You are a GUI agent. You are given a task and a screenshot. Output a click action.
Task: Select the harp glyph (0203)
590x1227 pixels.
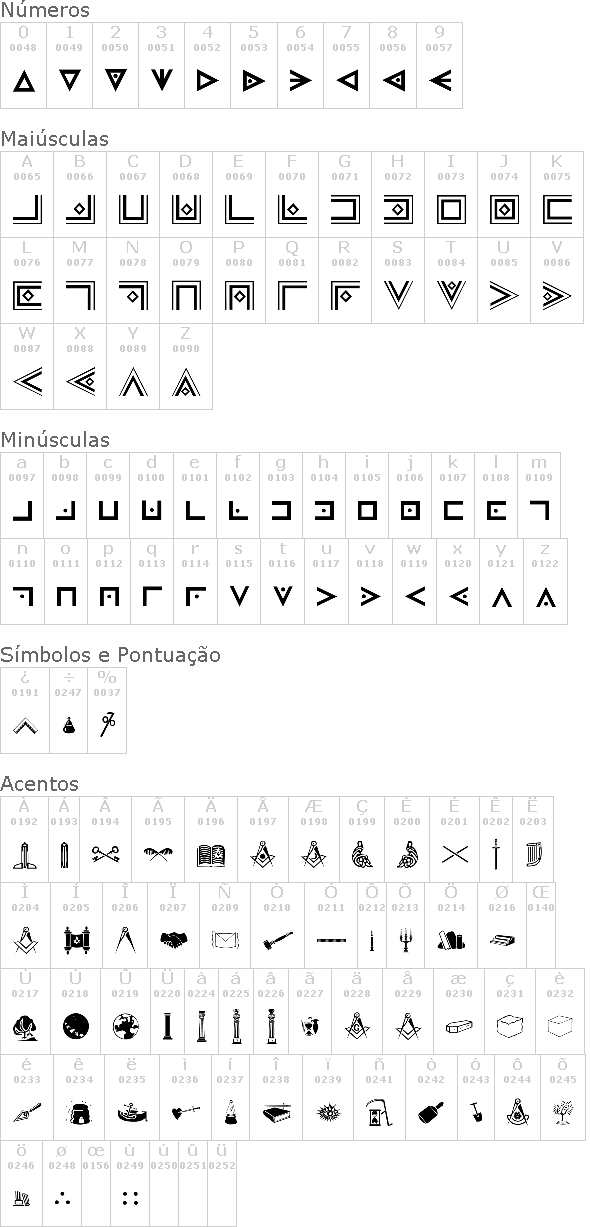[x=533, y=855]
